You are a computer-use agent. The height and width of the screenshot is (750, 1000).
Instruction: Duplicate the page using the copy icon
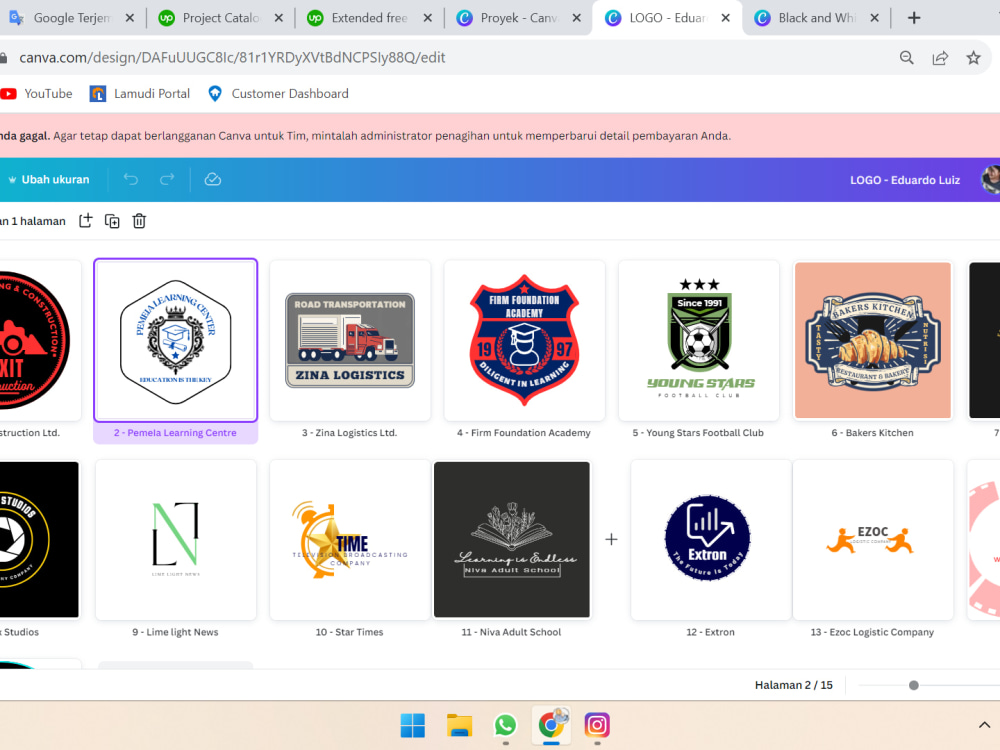[112, 221]
